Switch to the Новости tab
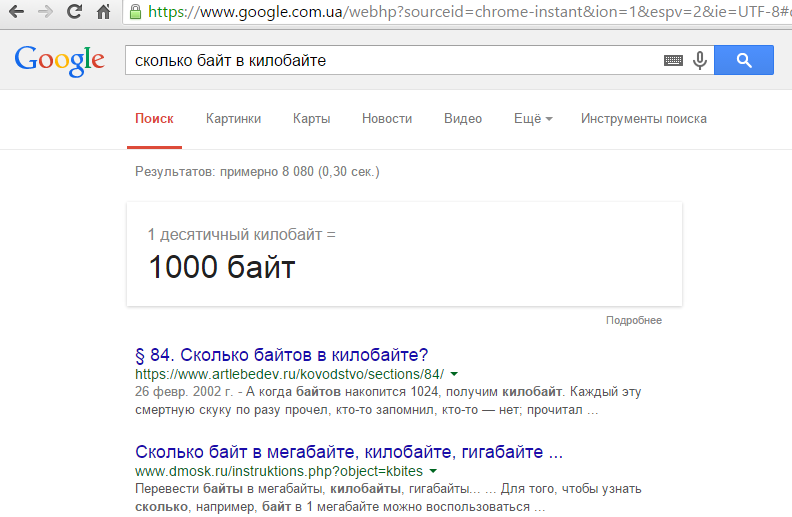The height and width of the screenshot is (517, 792). 387,119
